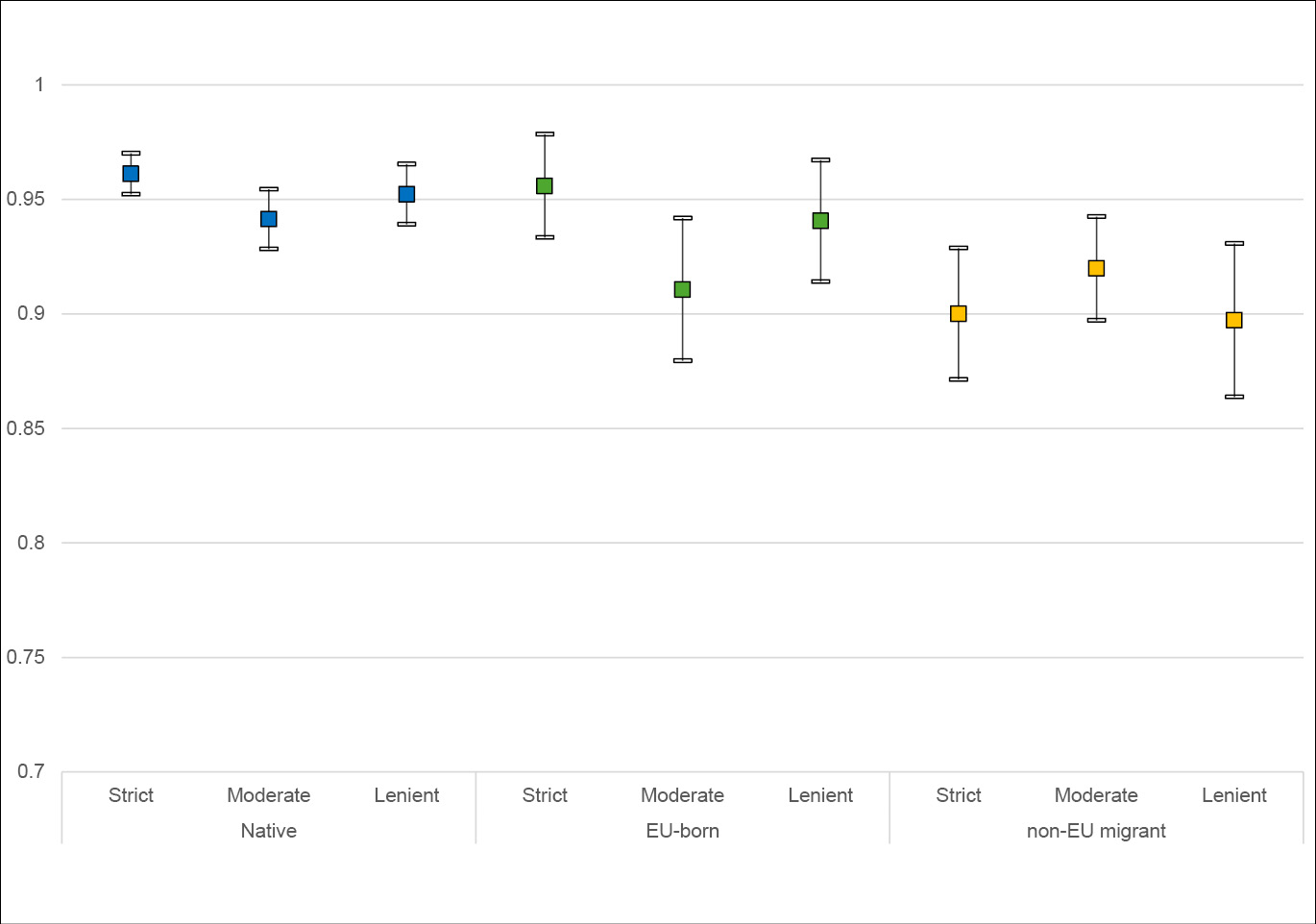This screenshot has width=1316, height=924.
Task: Select the green EU-born Strict data marker
Action: coord(545,186)
